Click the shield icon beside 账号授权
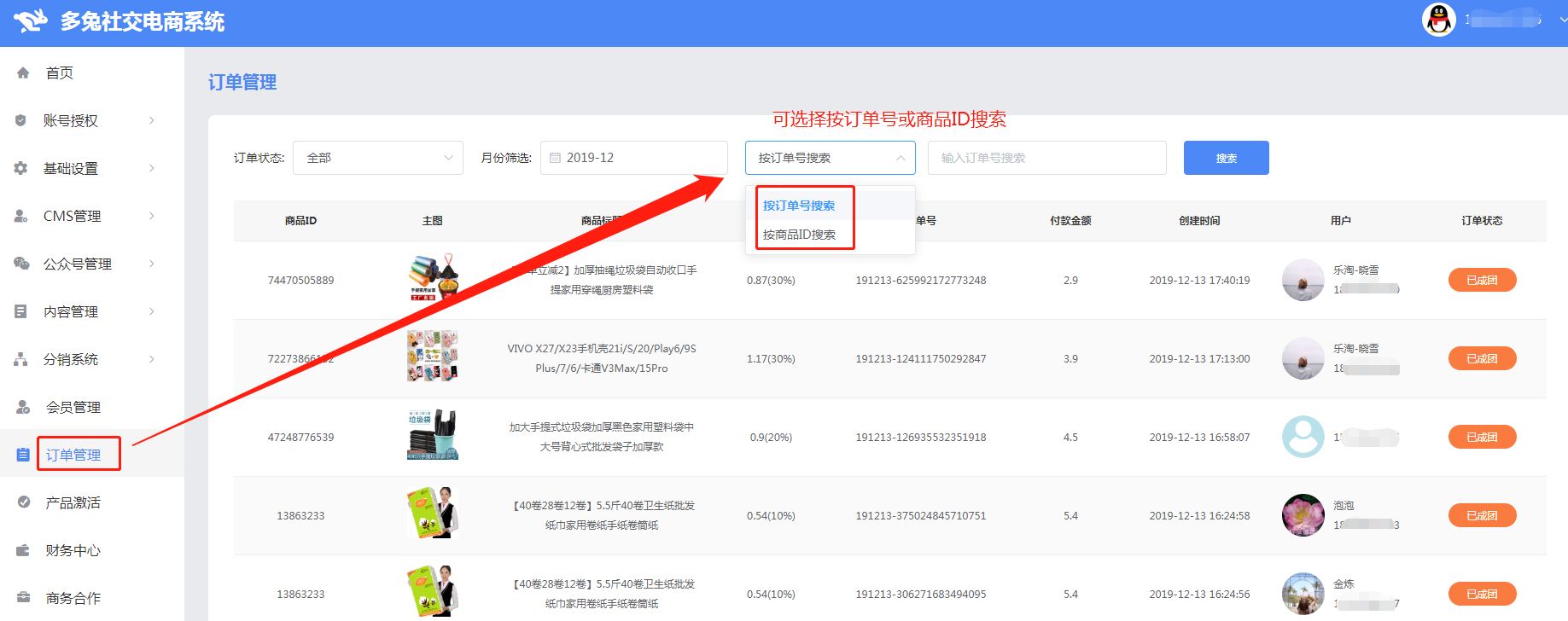Image resolution: width=1568 pixels, height=621 pixels. (20, 120)
